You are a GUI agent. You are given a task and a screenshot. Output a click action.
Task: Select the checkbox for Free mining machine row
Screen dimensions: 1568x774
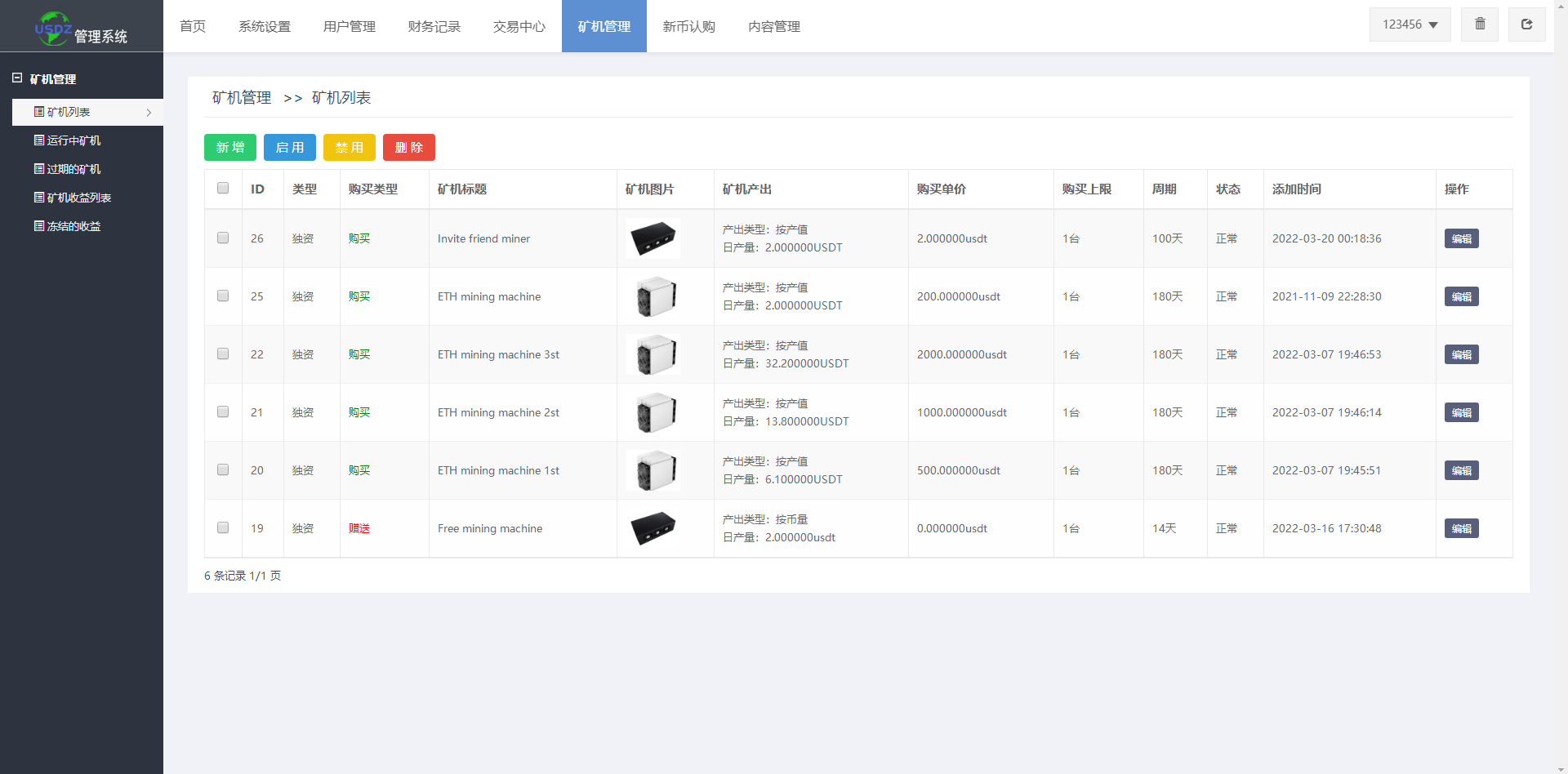[223, 528]
